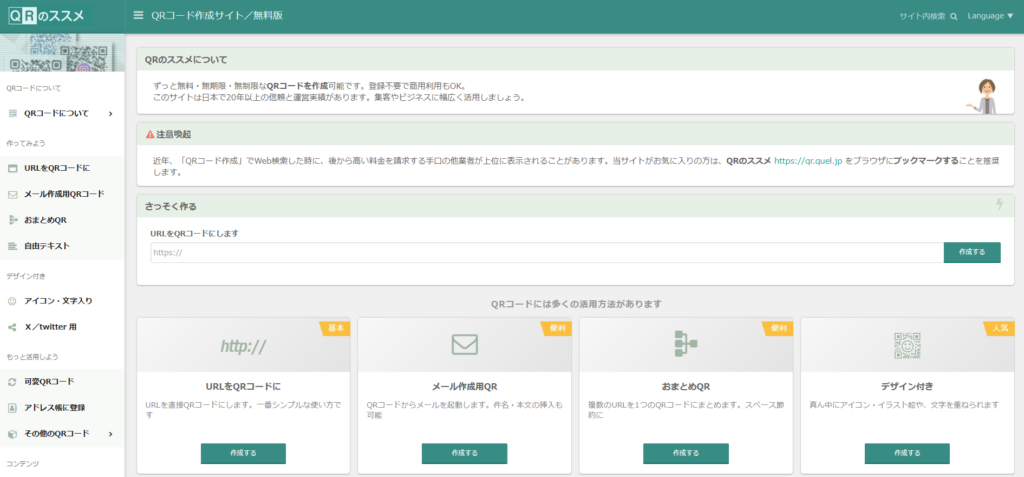This screenshot has width=1024, height=477.
Task: Click the 便利 badge on おまとめQR card
Action: 778,329
